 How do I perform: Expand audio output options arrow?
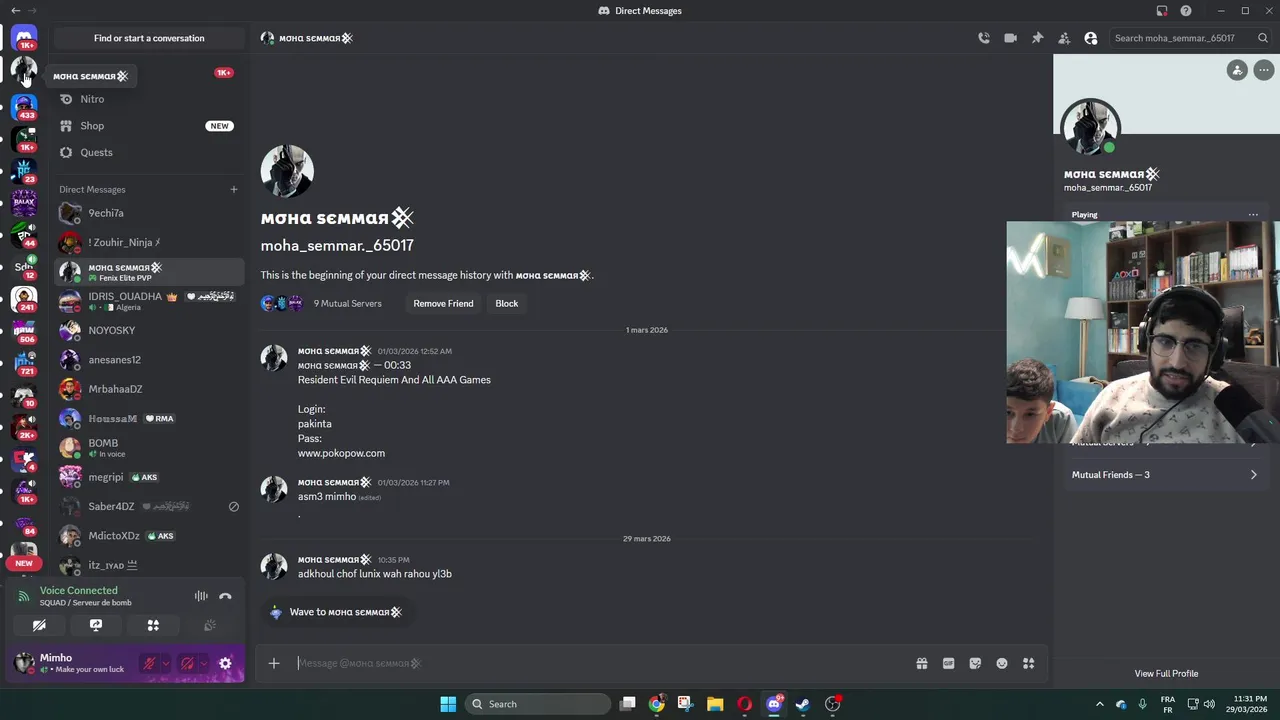pos(204,663)
